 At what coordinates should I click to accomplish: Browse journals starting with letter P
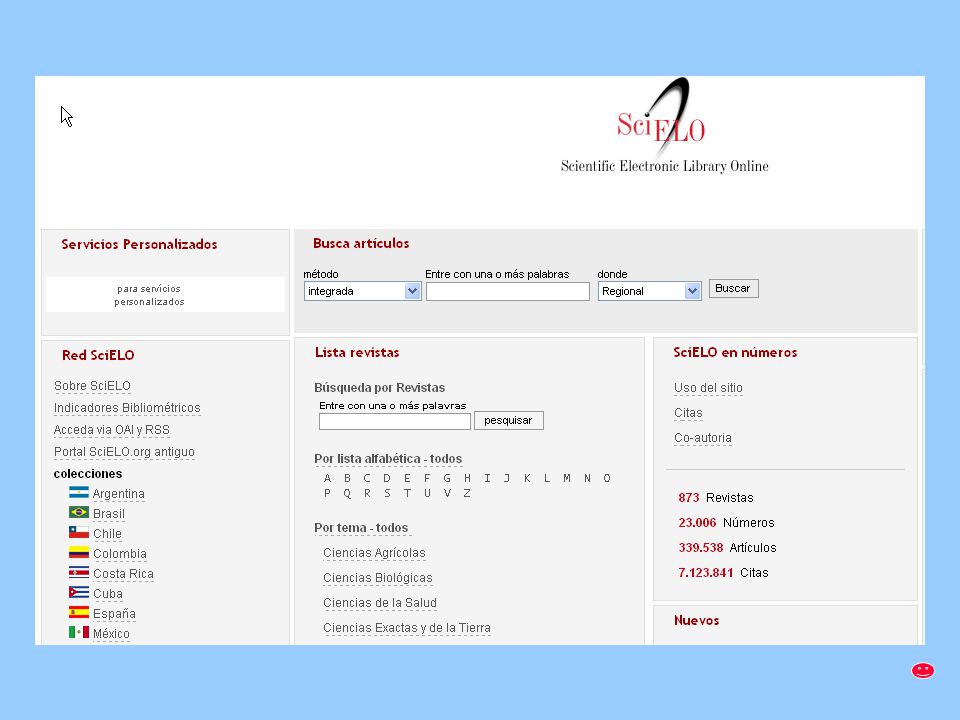click(328, 493)
